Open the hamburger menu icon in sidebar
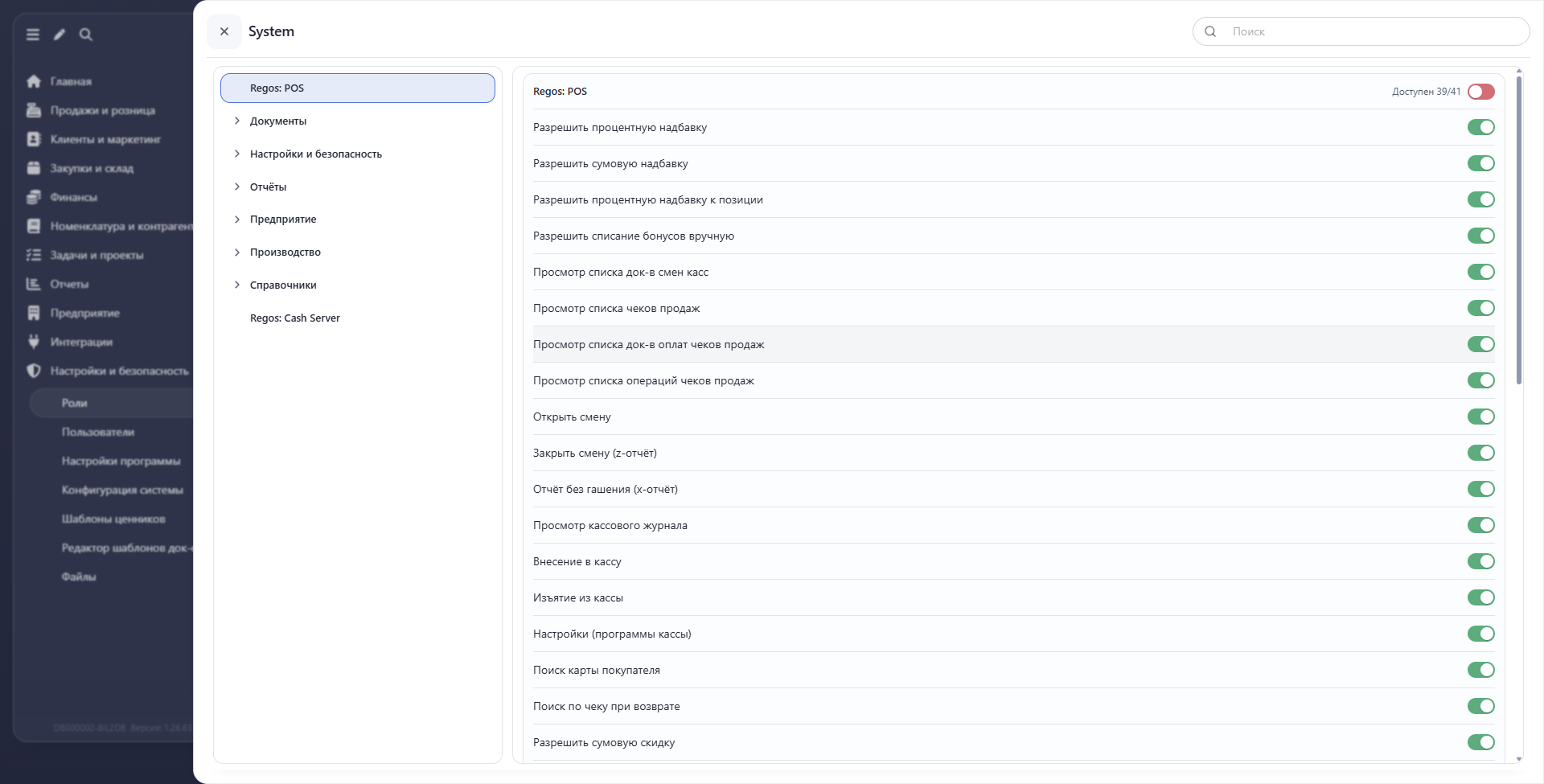This screenshot has height=784, width=1544. [33, 35]
